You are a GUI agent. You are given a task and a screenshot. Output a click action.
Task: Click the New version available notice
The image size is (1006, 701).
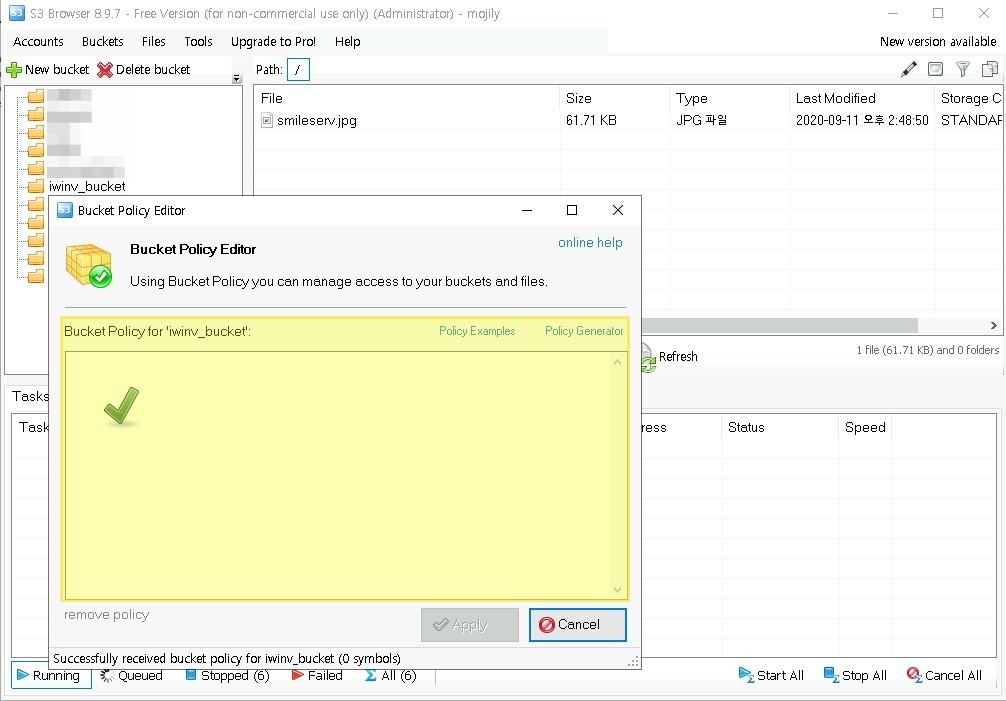938,42
